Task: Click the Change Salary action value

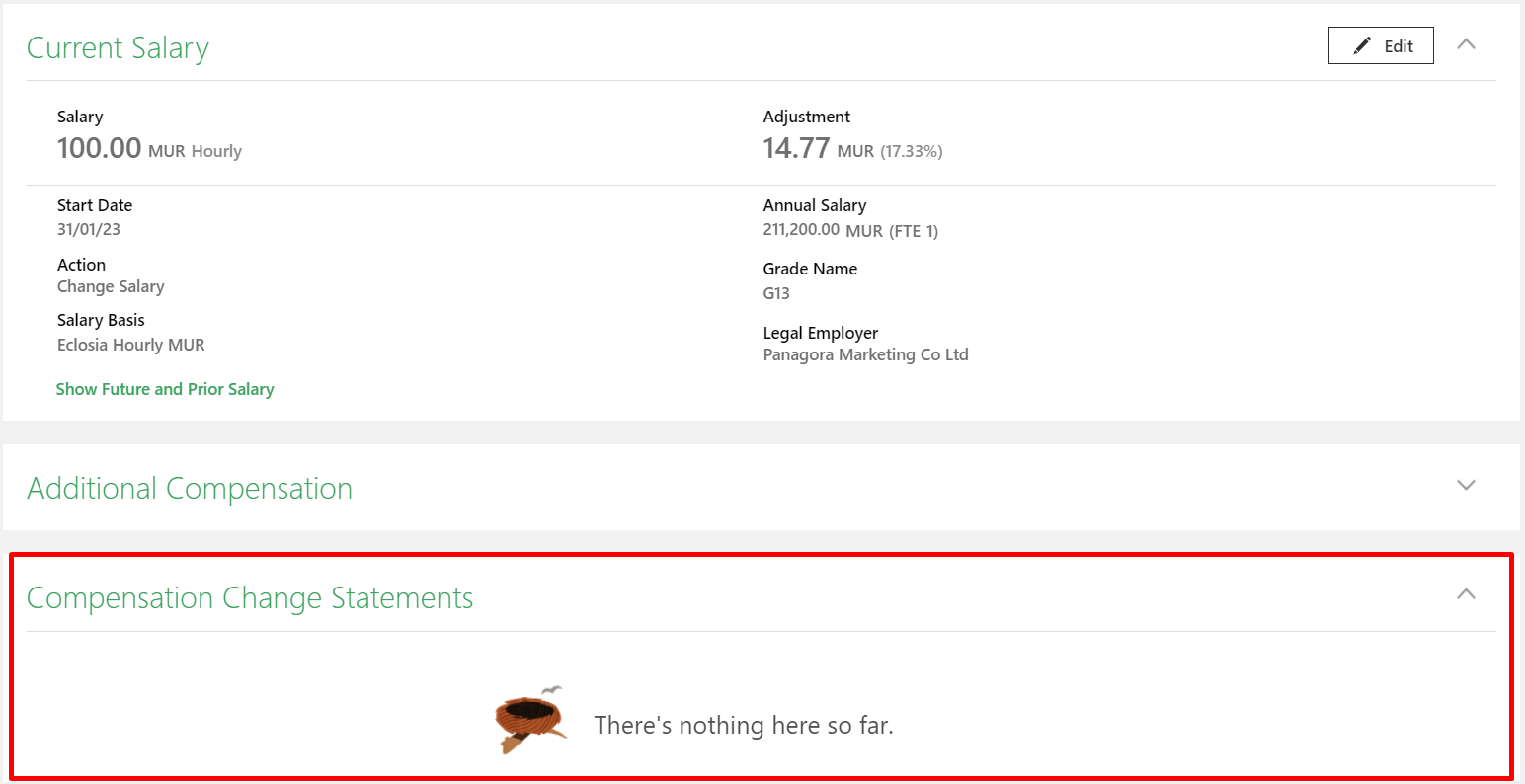Action: (x=111, y=287)
